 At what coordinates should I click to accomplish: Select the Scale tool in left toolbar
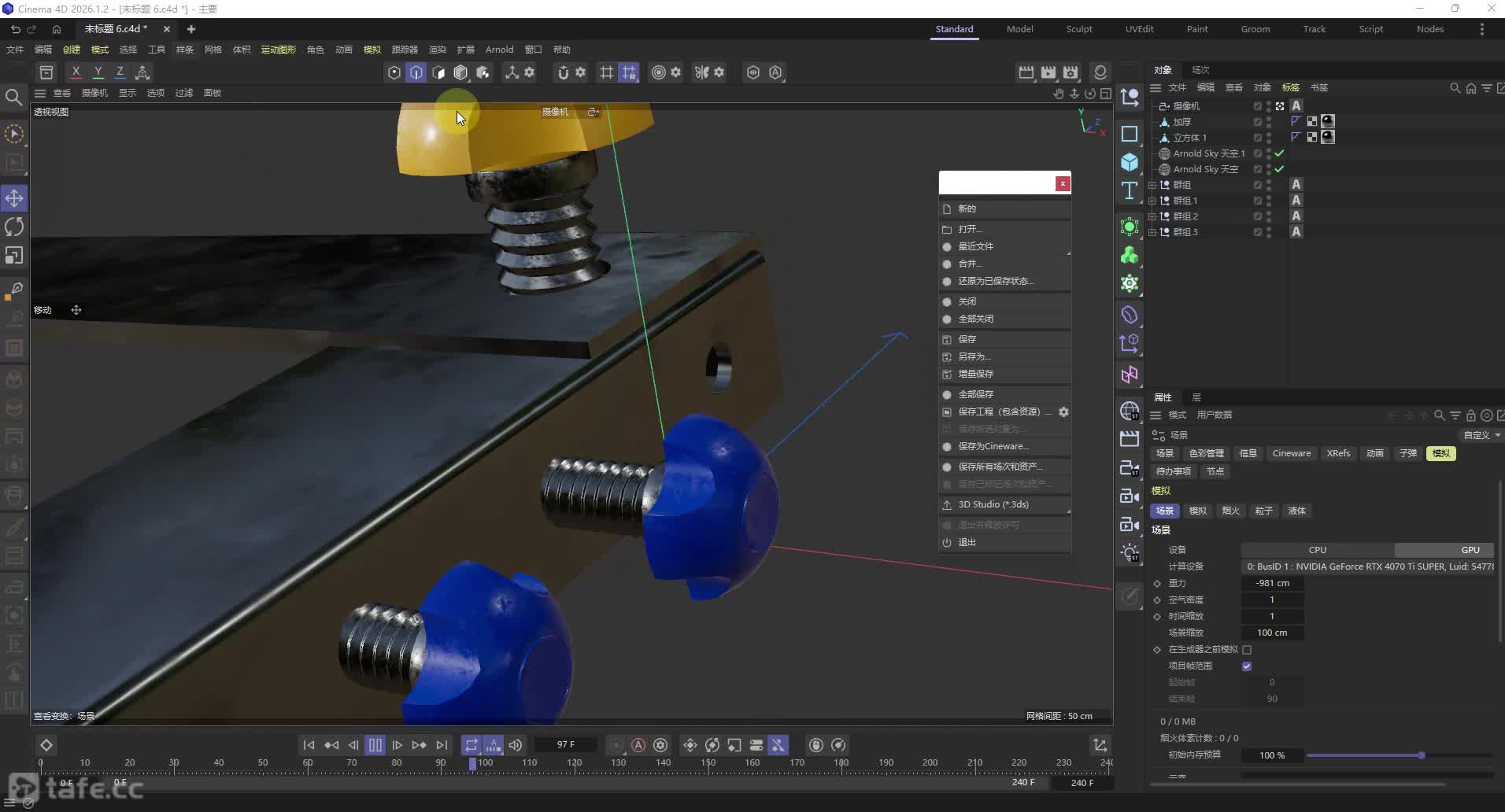pyautogui.click(x=14, y=256)
